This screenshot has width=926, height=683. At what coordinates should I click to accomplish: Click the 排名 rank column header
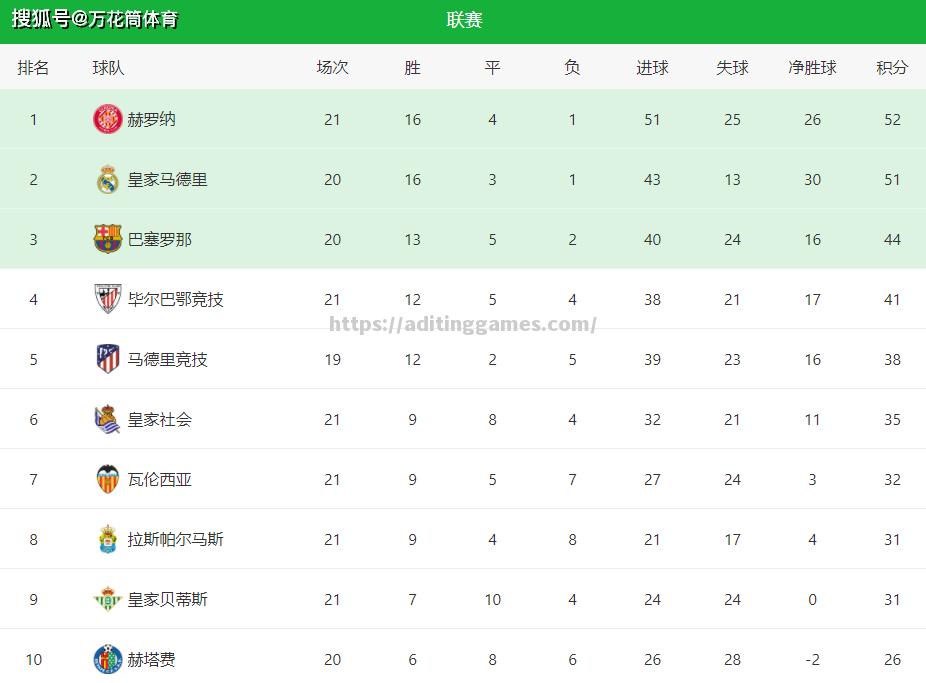click(33, 68)
